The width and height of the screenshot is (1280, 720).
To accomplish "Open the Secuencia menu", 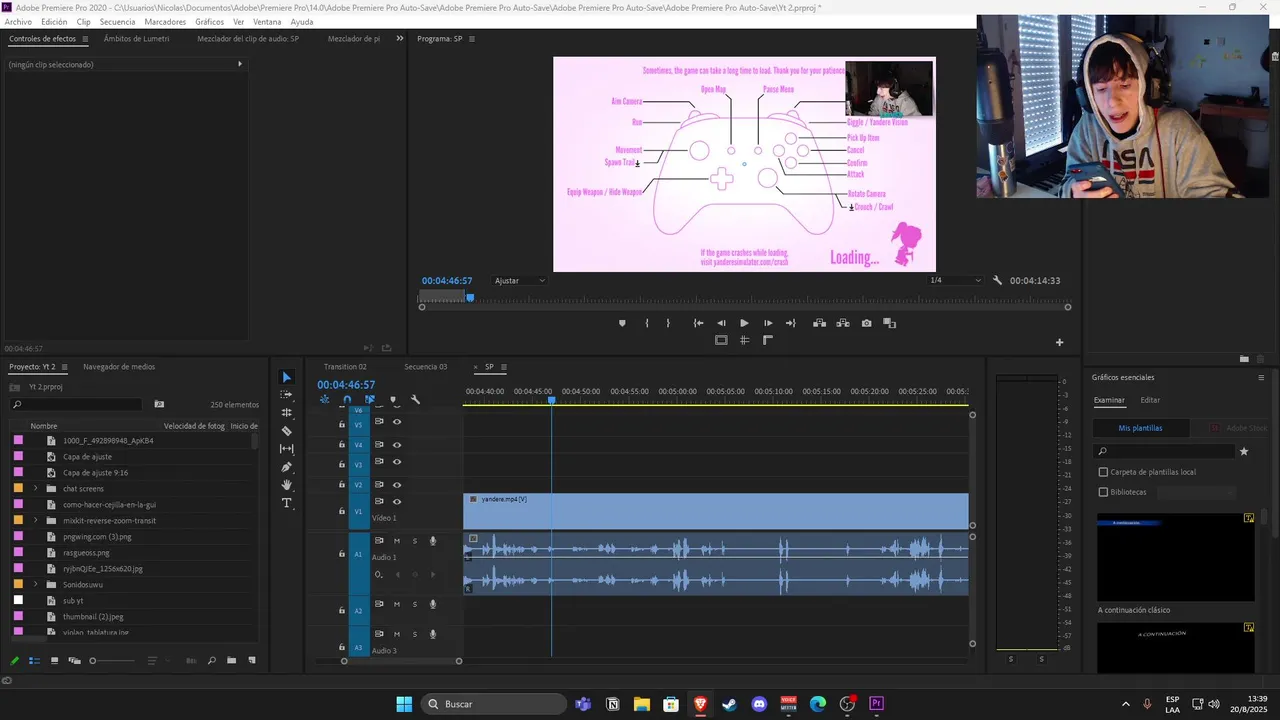I will tap(117, 22).
